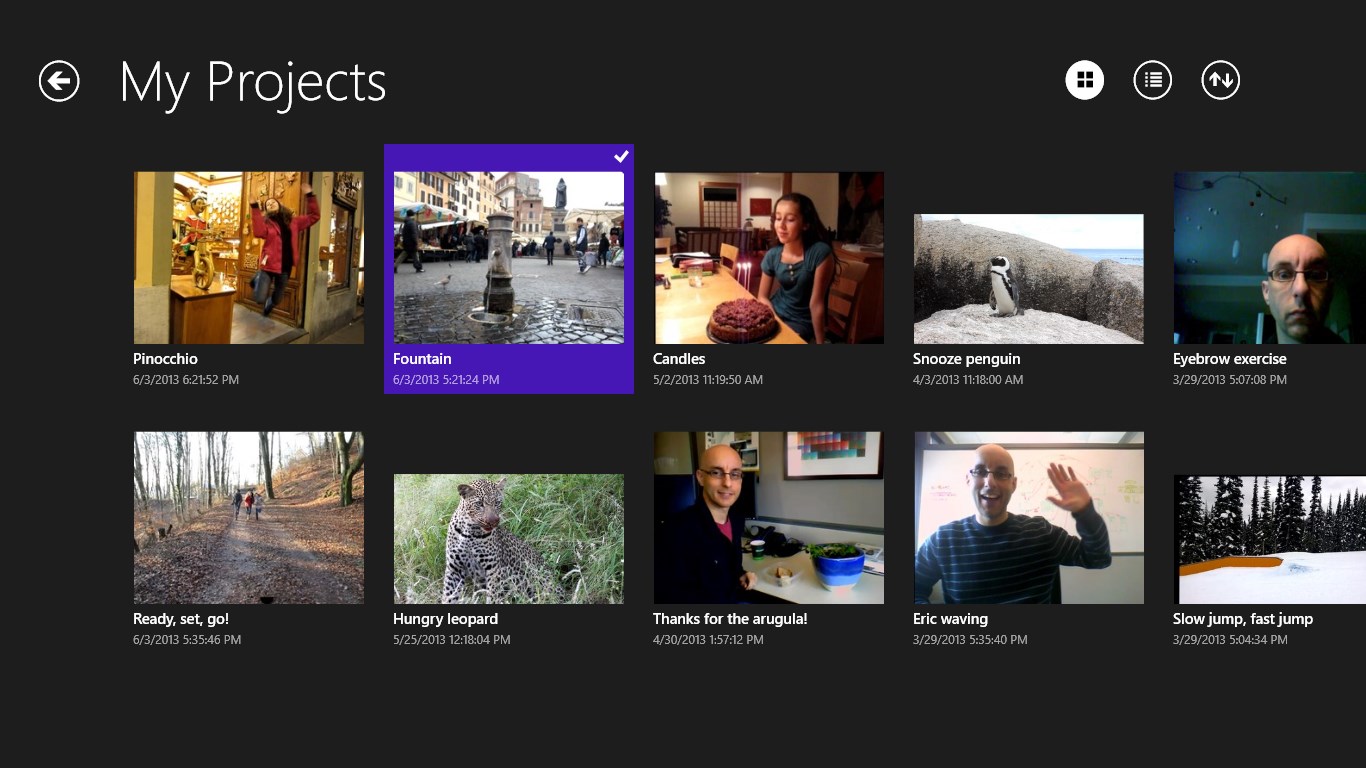Switch to list view

tap(1152, 80)
